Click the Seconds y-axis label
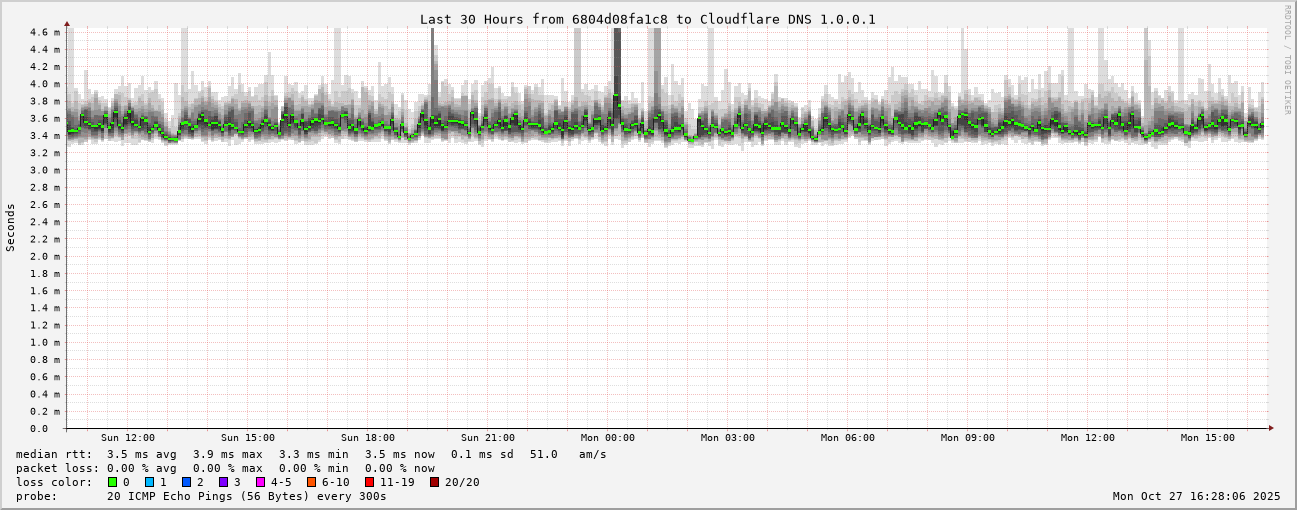This screenshot has width=1297, height=510. (11, 227)
